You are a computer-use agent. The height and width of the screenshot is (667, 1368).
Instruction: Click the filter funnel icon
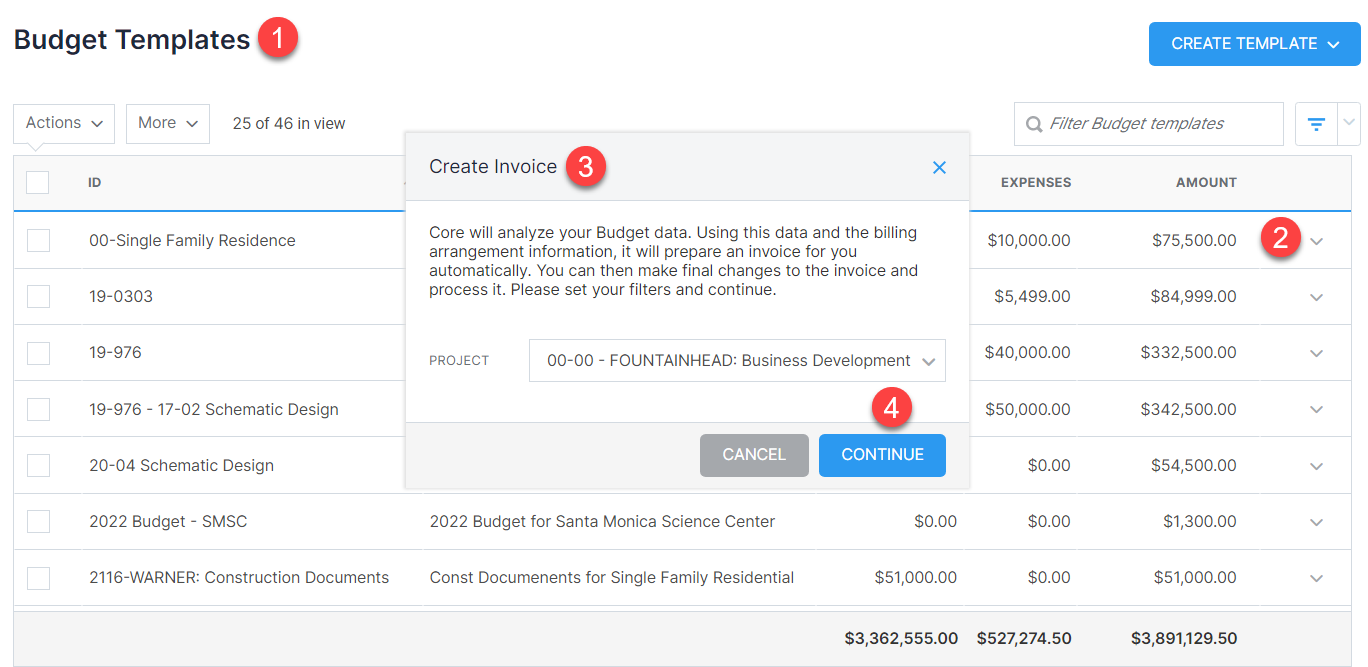pos(1316,124)
